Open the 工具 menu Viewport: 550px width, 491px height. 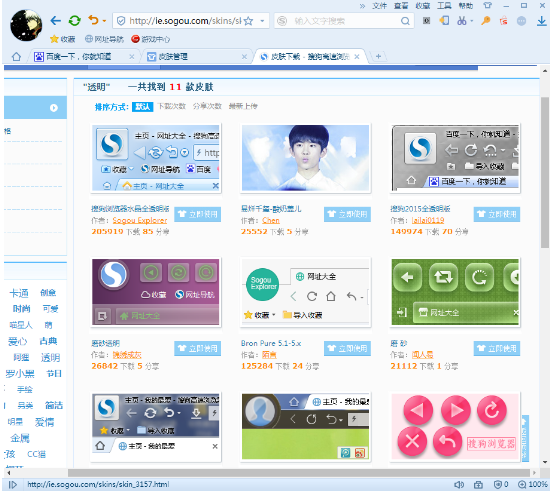444,6
